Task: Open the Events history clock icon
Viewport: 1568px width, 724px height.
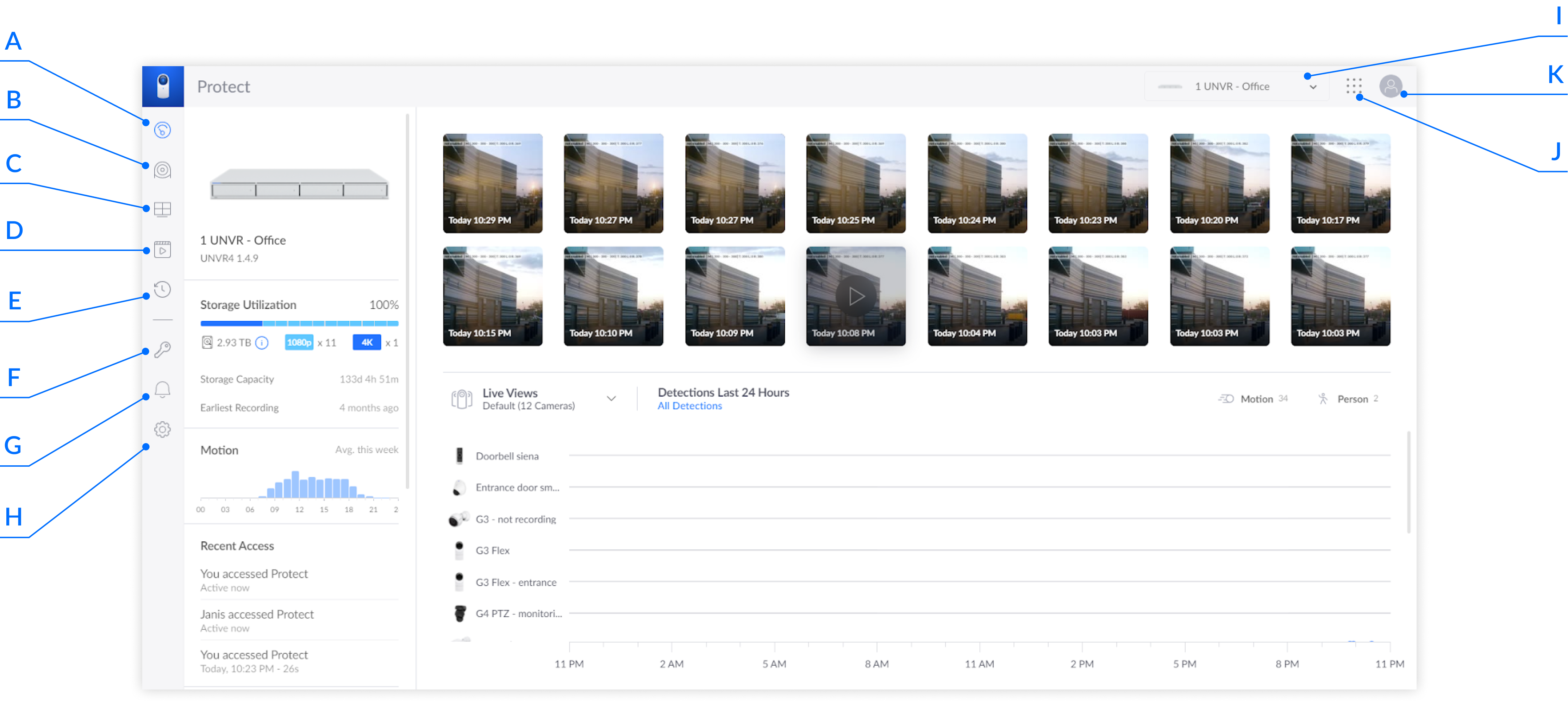Action: point(163,289)
